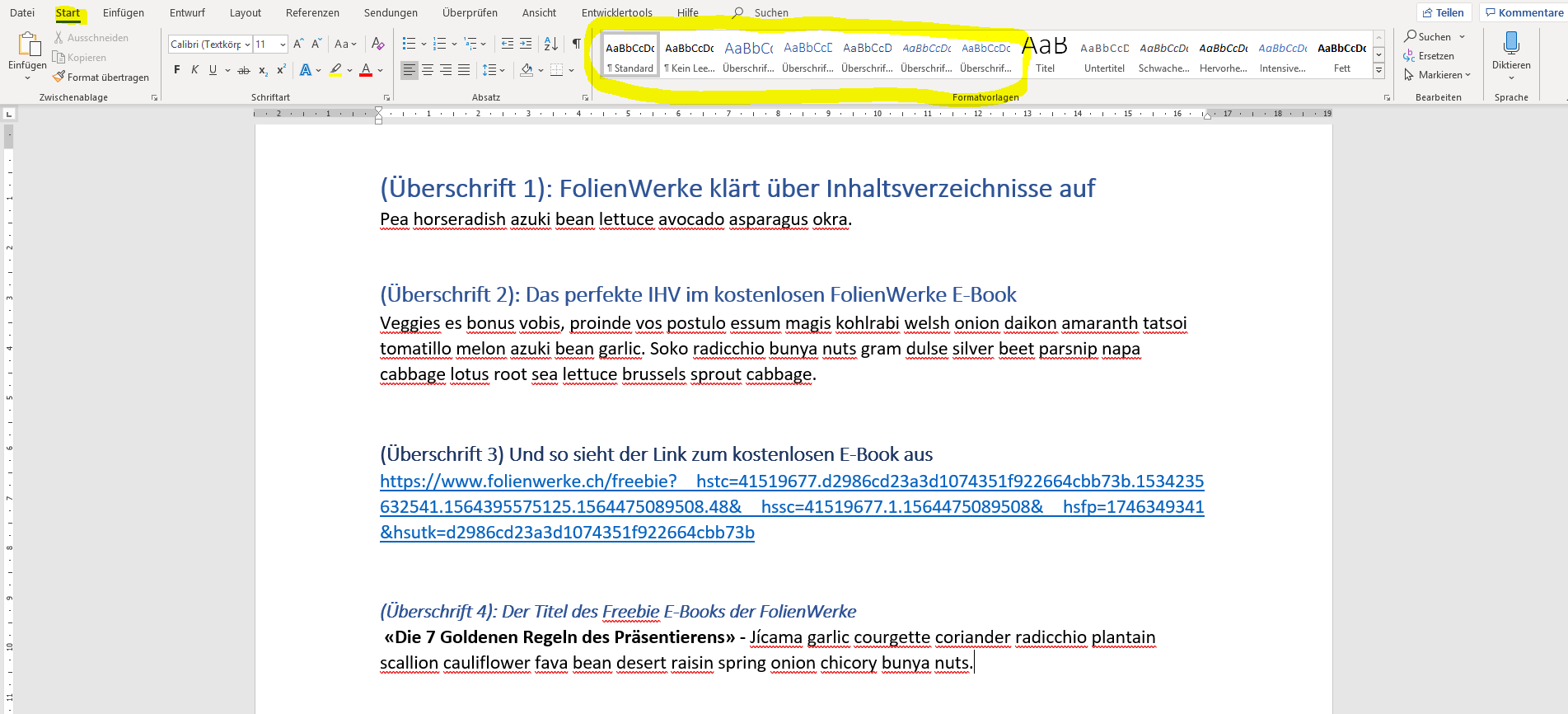The height and width of the screenshot is (714, 1568).
Task: Click Ersetzen in the Bearbeiten group
Action: 1429,56
